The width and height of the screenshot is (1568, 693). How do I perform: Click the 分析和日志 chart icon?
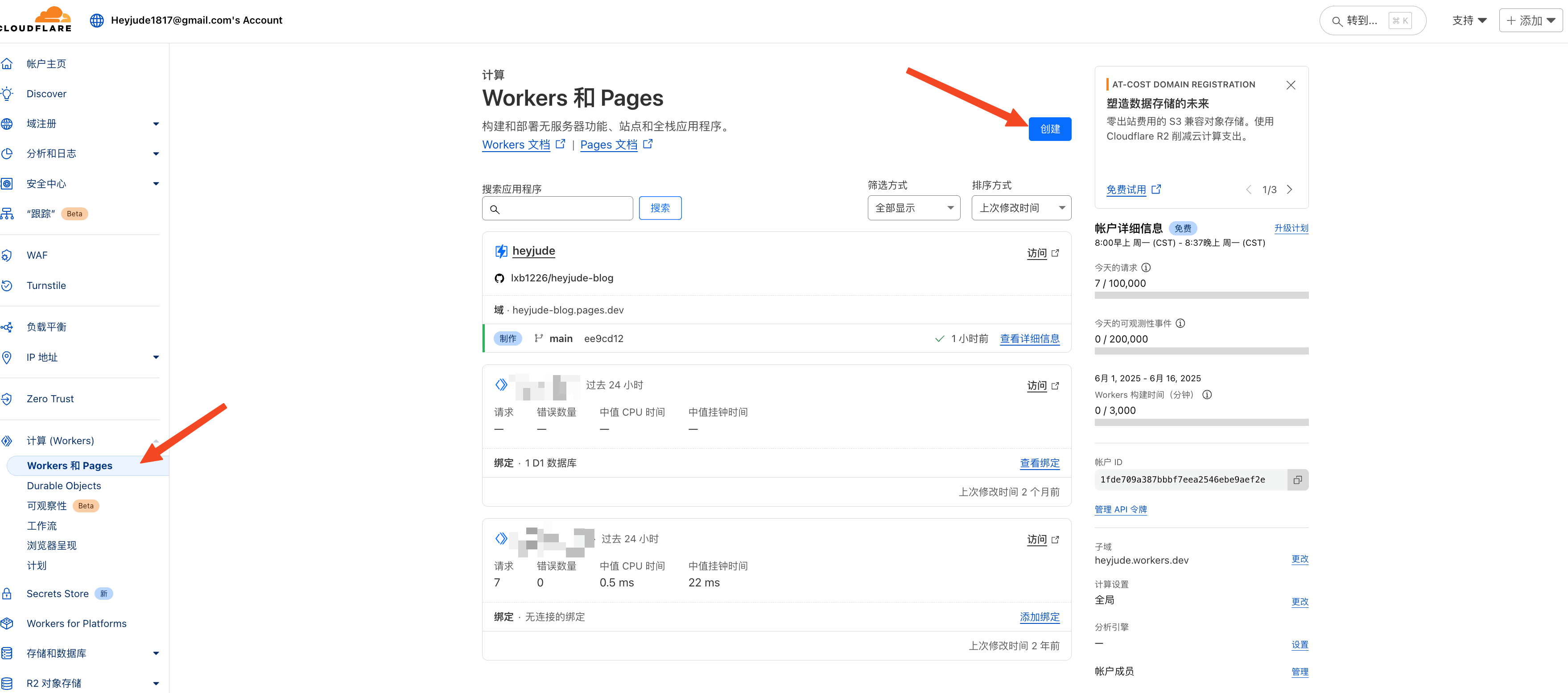point(7,153)
